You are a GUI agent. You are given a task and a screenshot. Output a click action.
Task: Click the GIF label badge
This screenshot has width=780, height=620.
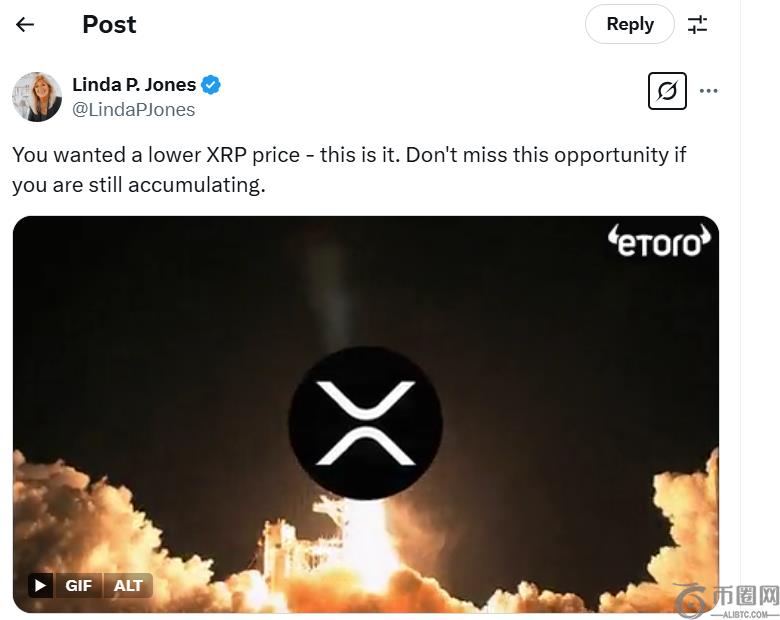(x=78, y=585)
